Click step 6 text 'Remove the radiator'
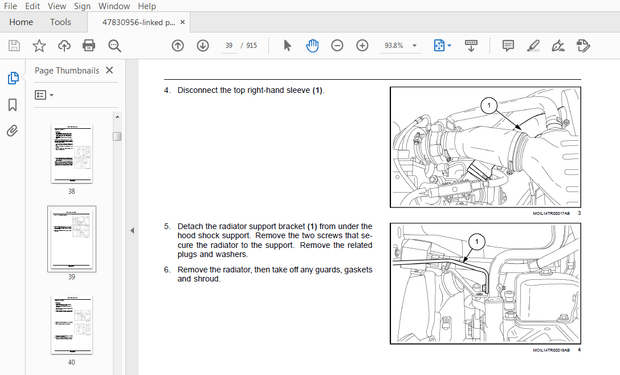 pyautogui.click(x=275, y=274)
